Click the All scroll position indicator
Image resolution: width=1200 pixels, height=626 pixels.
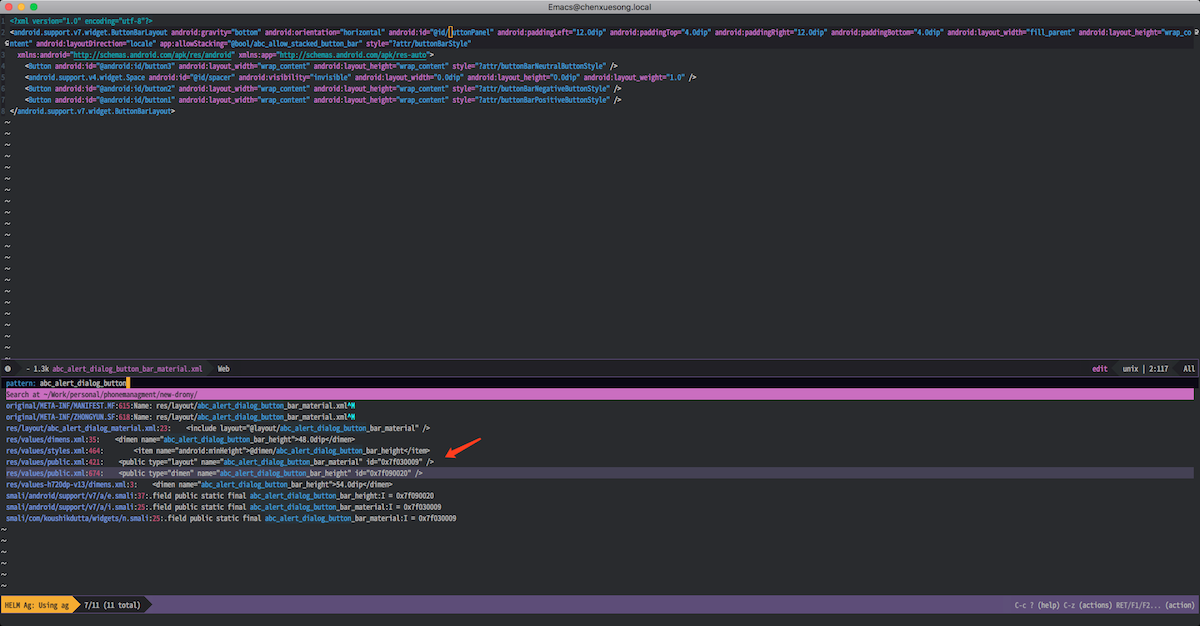coord(1188,368)
